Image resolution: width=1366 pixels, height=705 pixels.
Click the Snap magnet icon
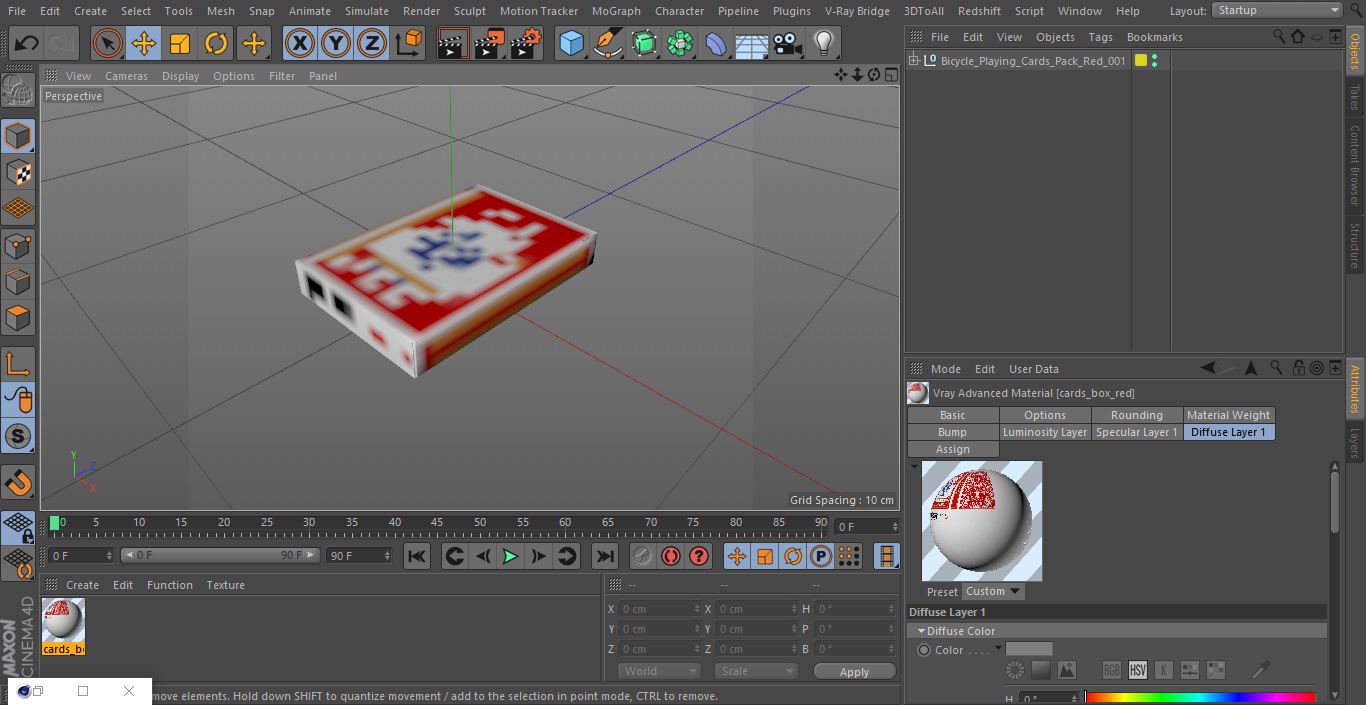point(18,483)
